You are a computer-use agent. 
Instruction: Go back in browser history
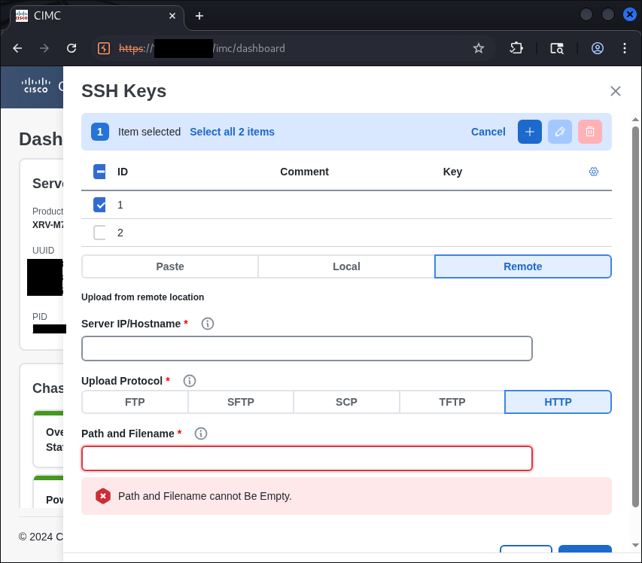(x=17, y=48)
